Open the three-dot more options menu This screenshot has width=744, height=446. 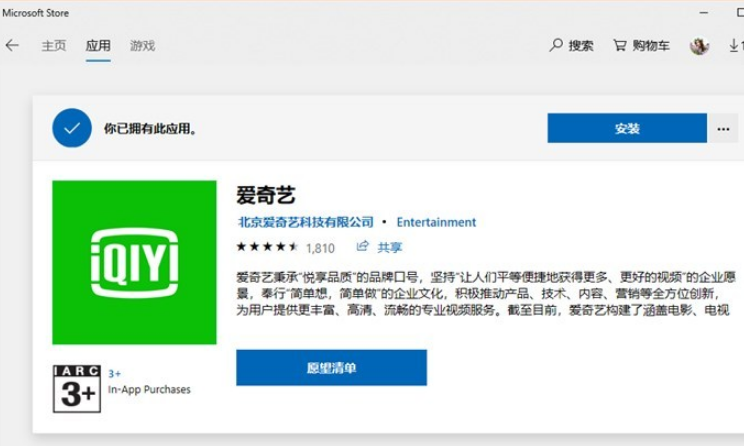click(x=723, y=129)
